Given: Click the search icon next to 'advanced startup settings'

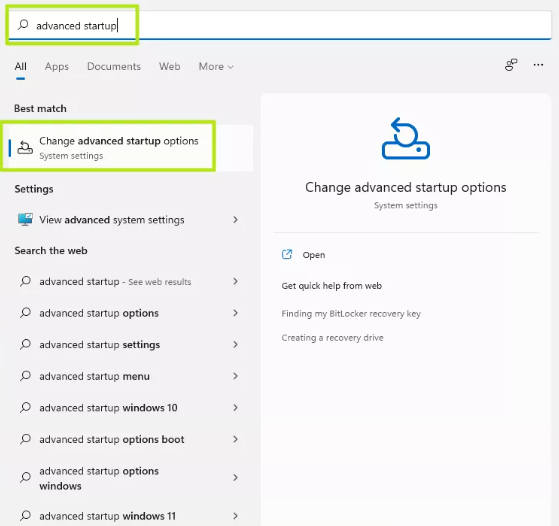Looking at the screenshot, I should 25,344.
